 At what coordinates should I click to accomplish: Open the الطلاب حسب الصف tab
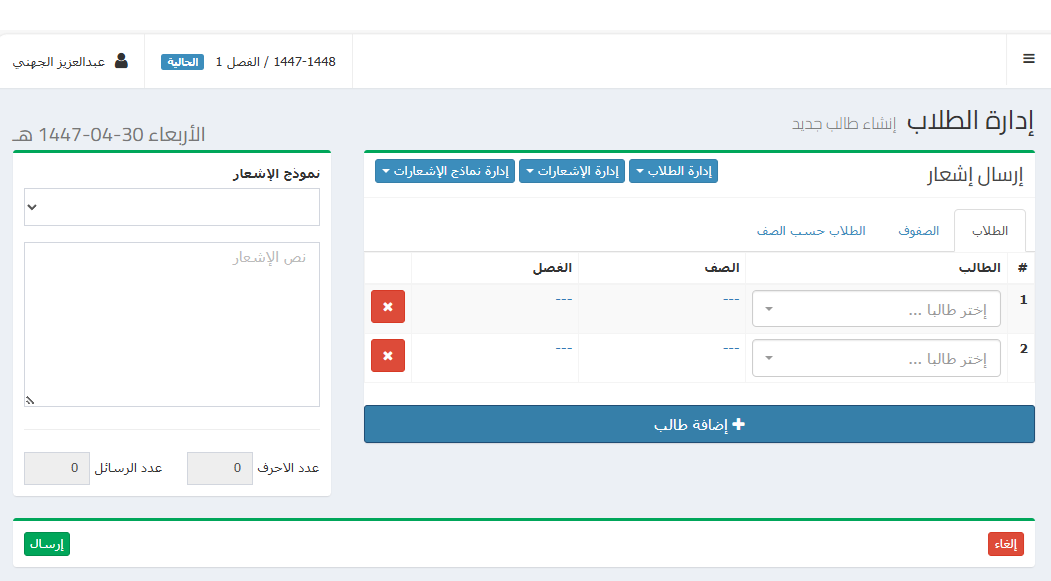[810, 231]
